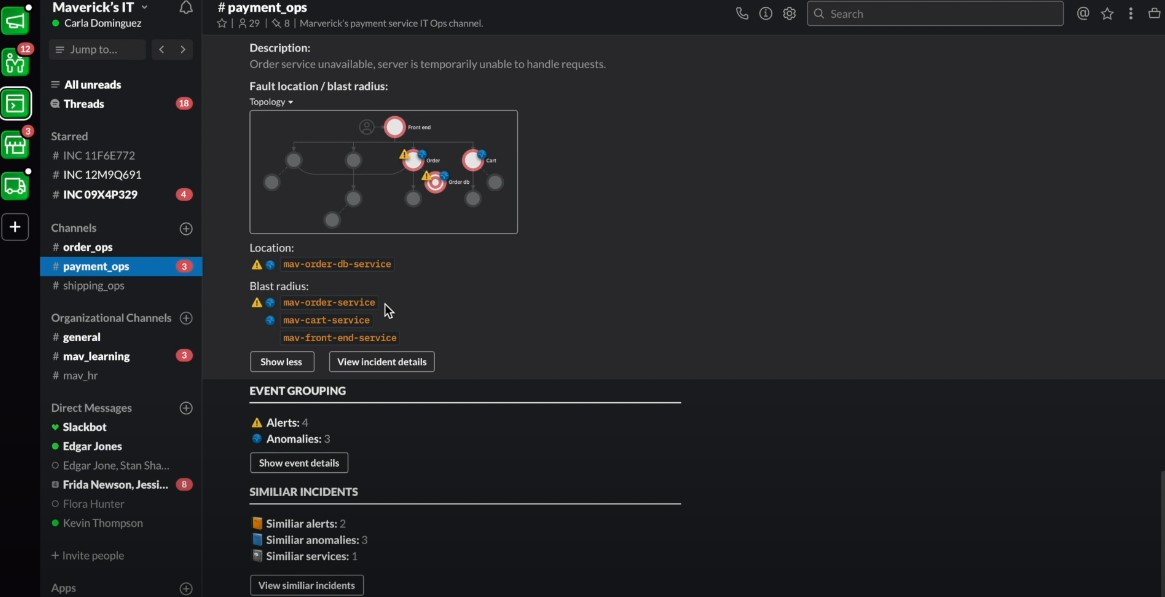Open channel settings gear icon
Screen dimensions: 1165x597
click(x=789, y=13)
